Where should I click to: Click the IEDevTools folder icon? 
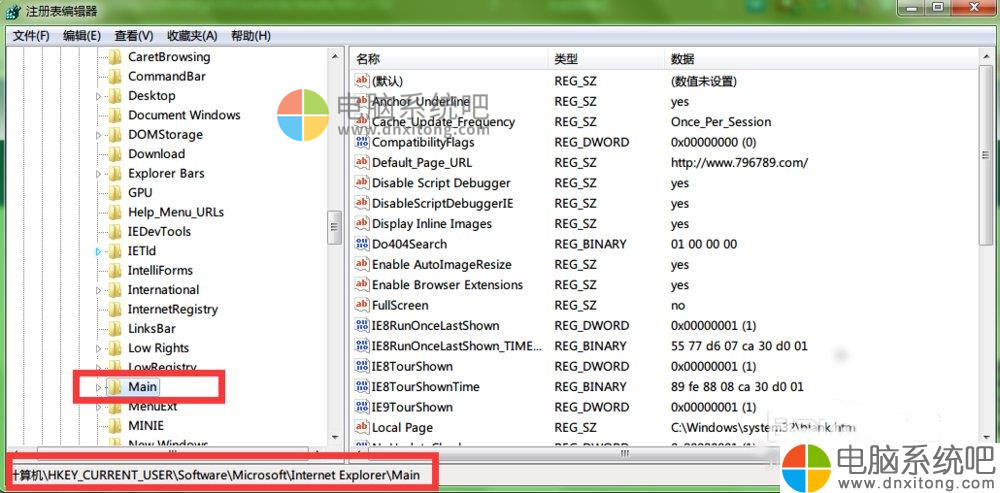115,232
